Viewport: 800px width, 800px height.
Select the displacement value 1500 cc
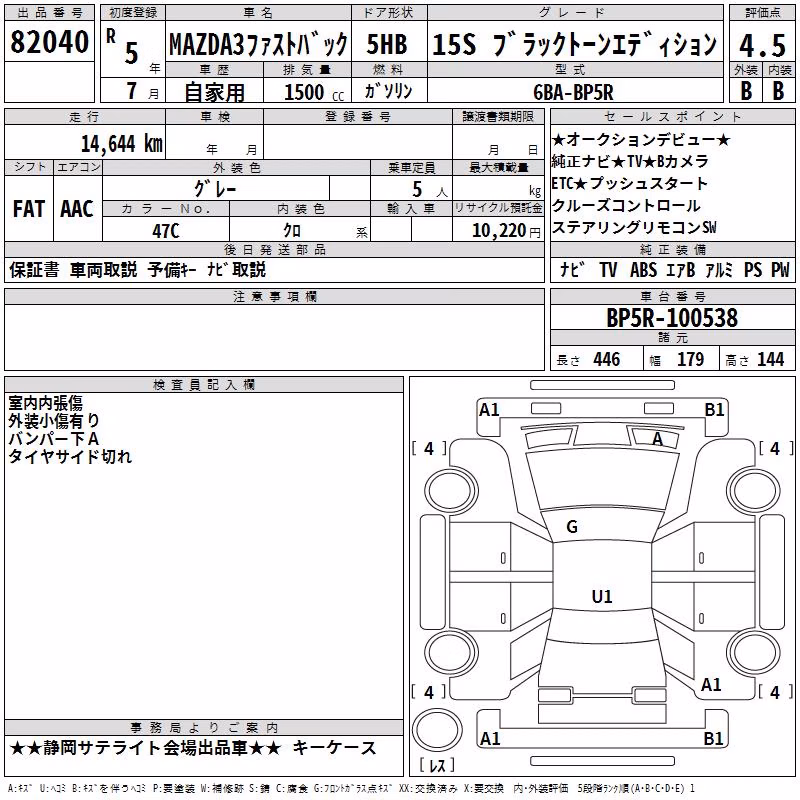pos(314,92)
